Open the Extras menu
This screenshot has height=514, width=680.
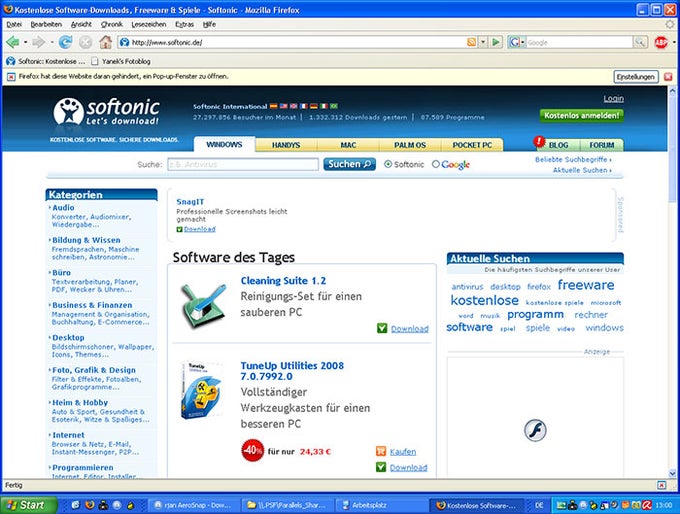[x=184, y=24]
